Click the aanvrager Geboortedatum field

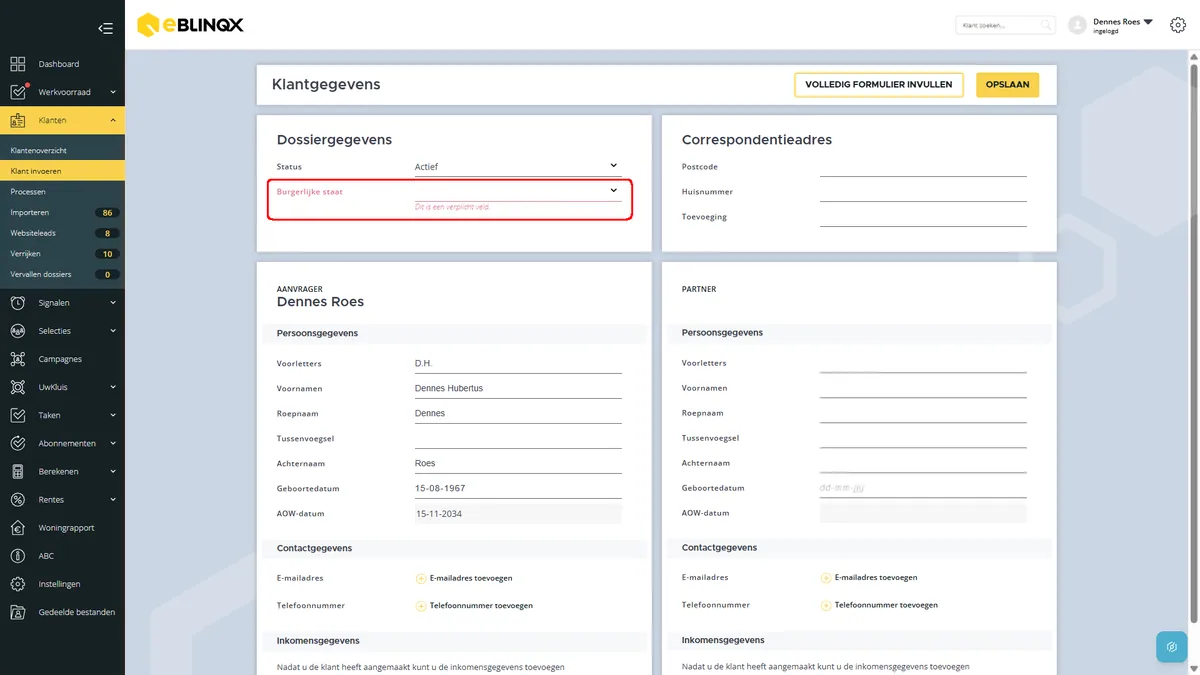pyautogui.click(x=518, y=488)
